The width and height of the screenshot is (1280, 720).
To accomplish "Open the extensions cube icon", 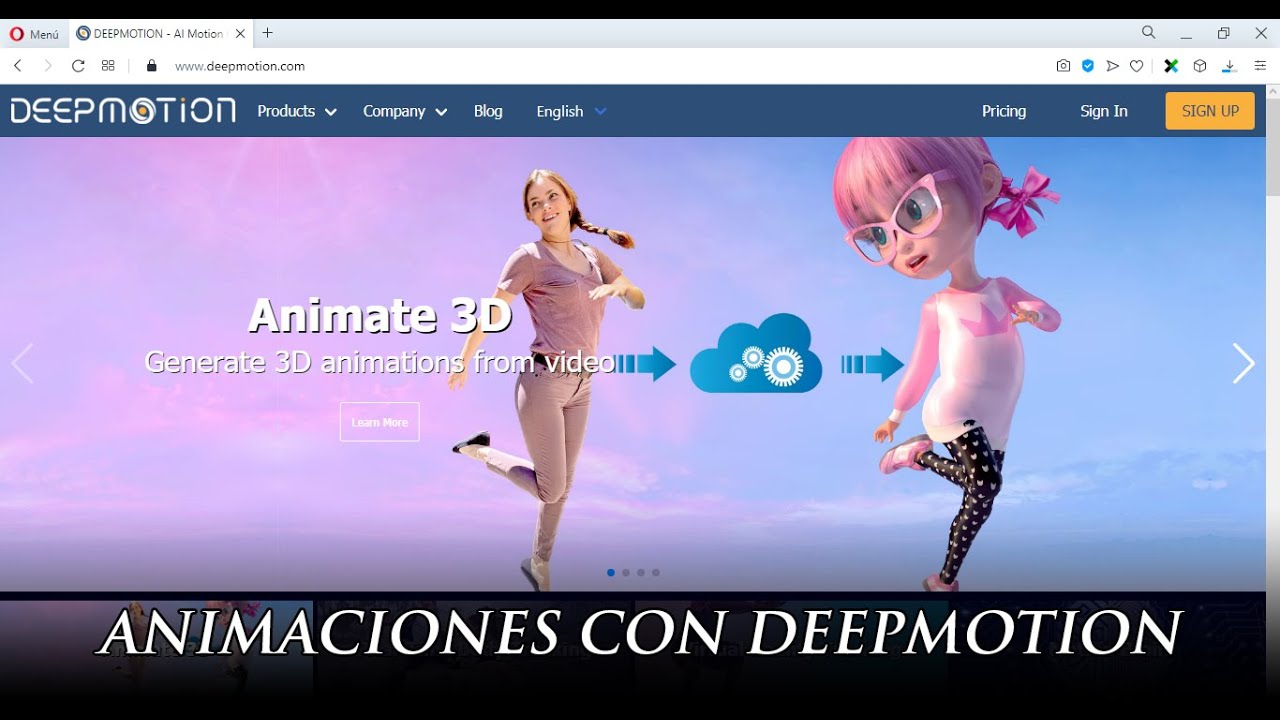I will [x=1200, y=66].
